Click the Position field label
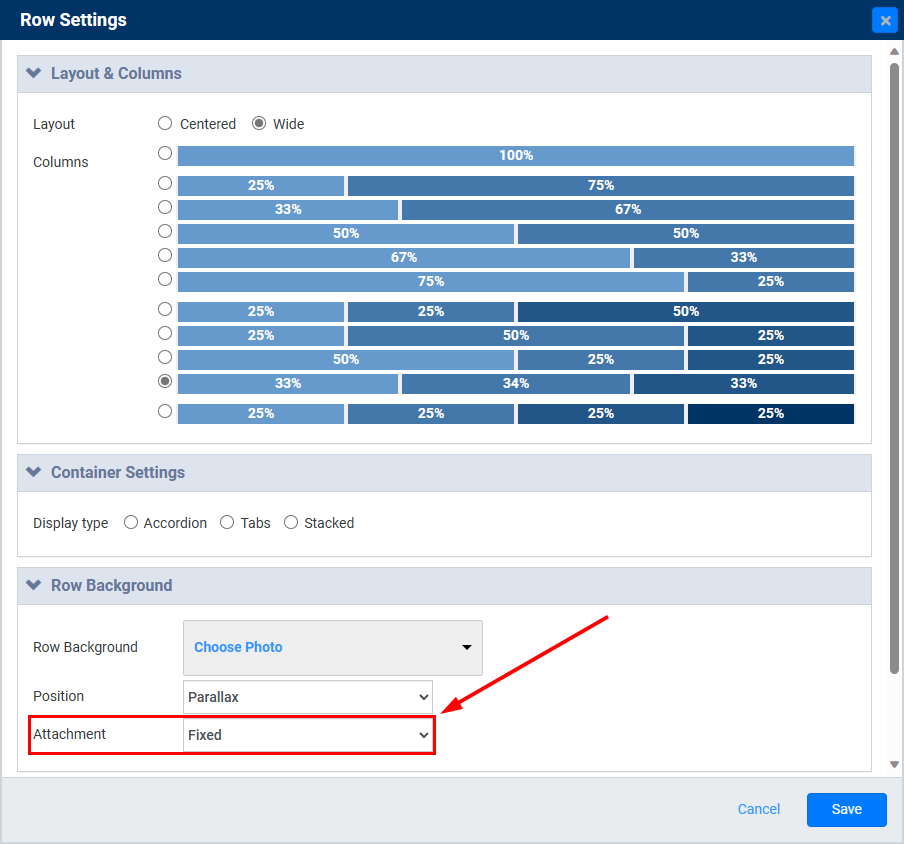 (x=58, y=696)
